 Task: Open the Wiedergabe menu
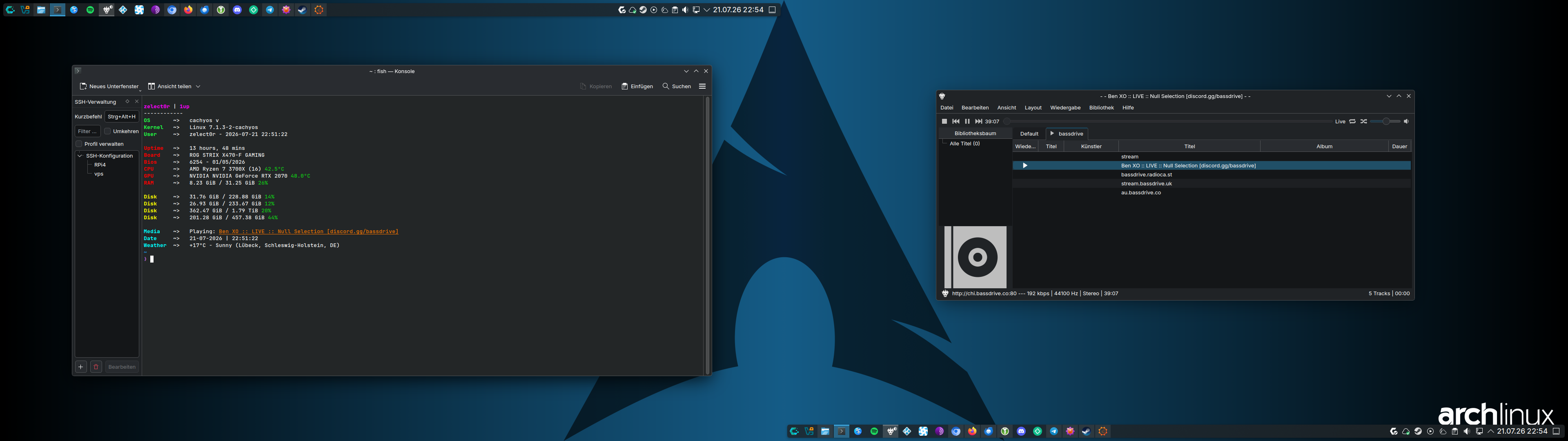[x=1065, y=108]
